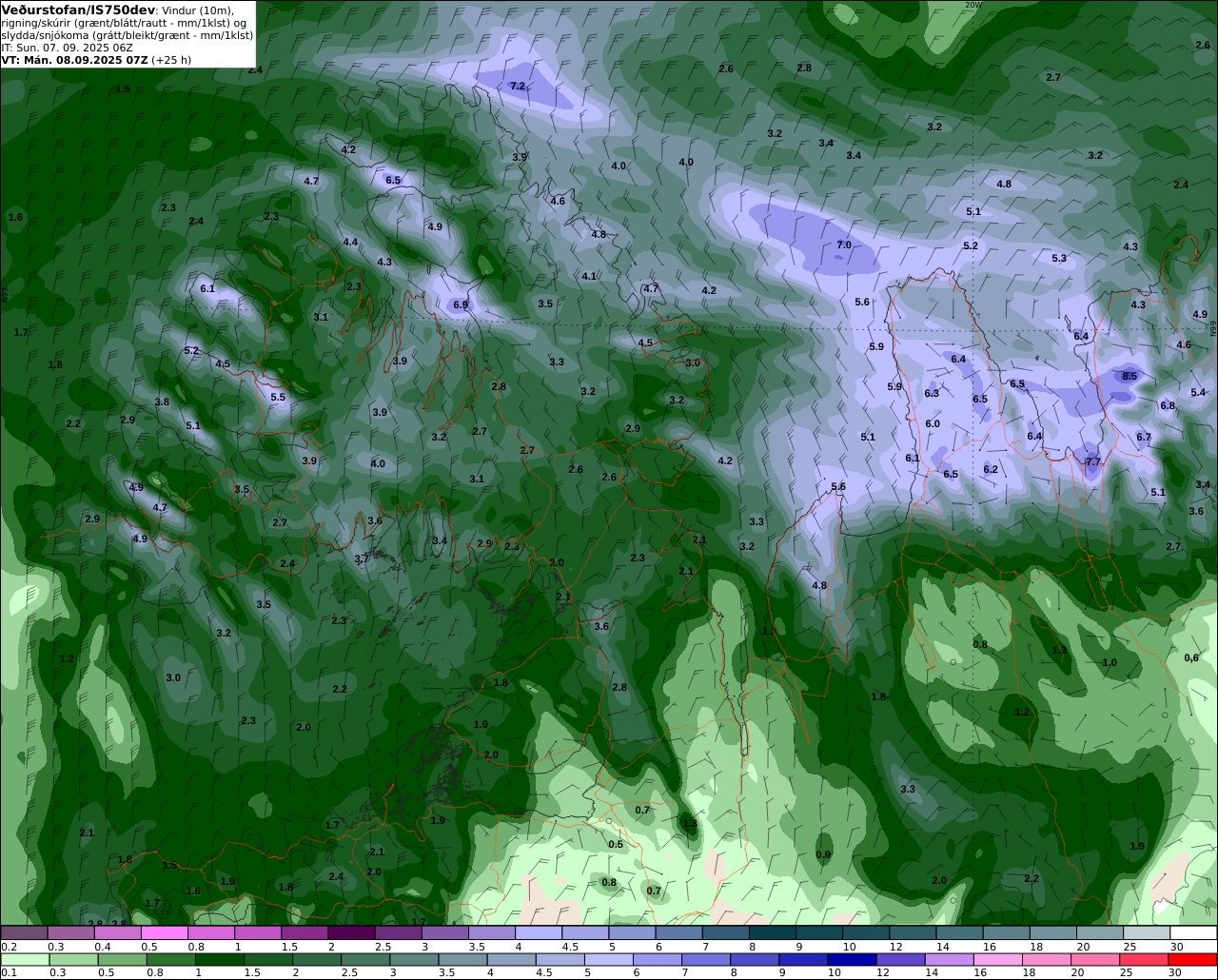Click the 4.1 wind value on the map
The width and height of the screenshot is (1218, 980).
tap(589, 276)
